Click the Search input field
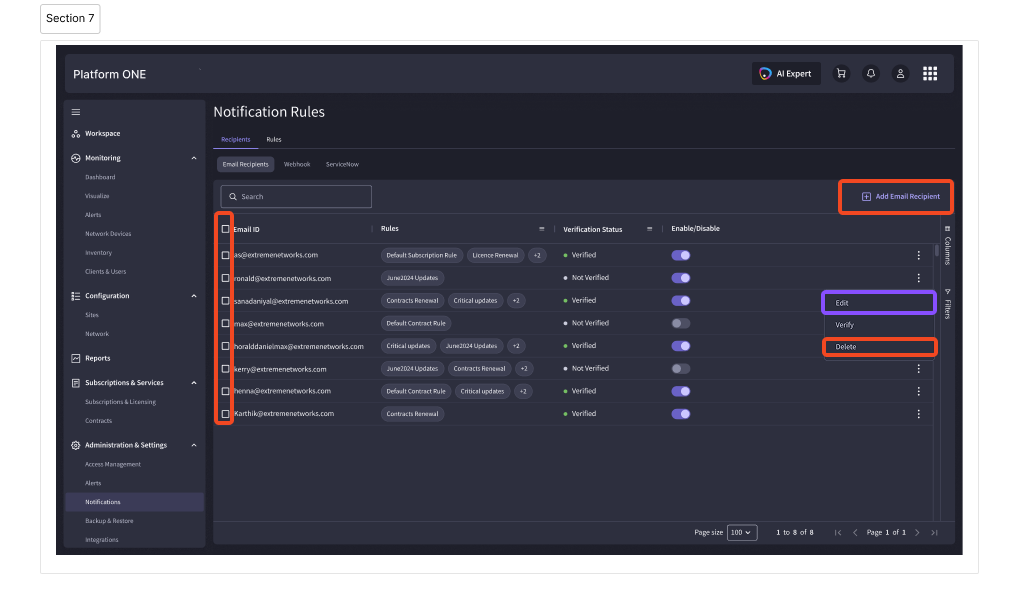 pyautogui.click(x=296, y=197)
